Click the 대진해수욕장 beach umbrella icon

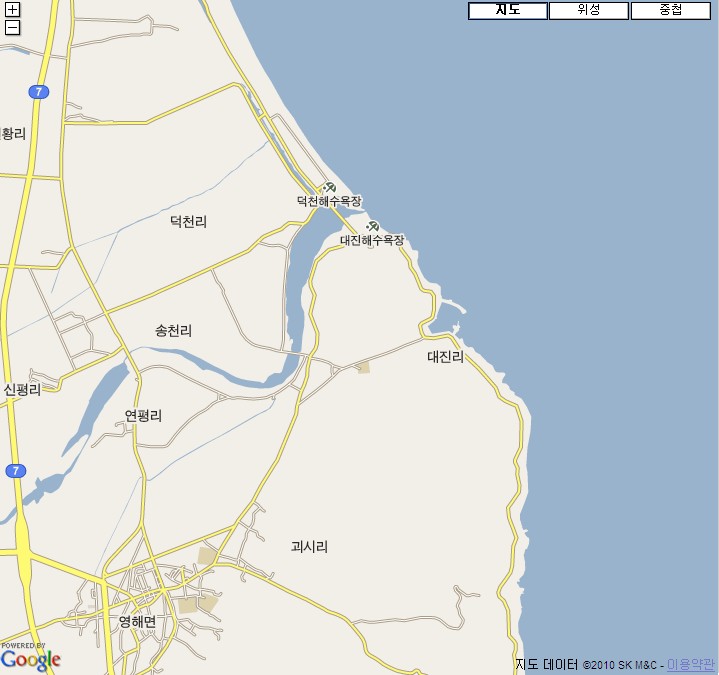[x=372, y=226]
